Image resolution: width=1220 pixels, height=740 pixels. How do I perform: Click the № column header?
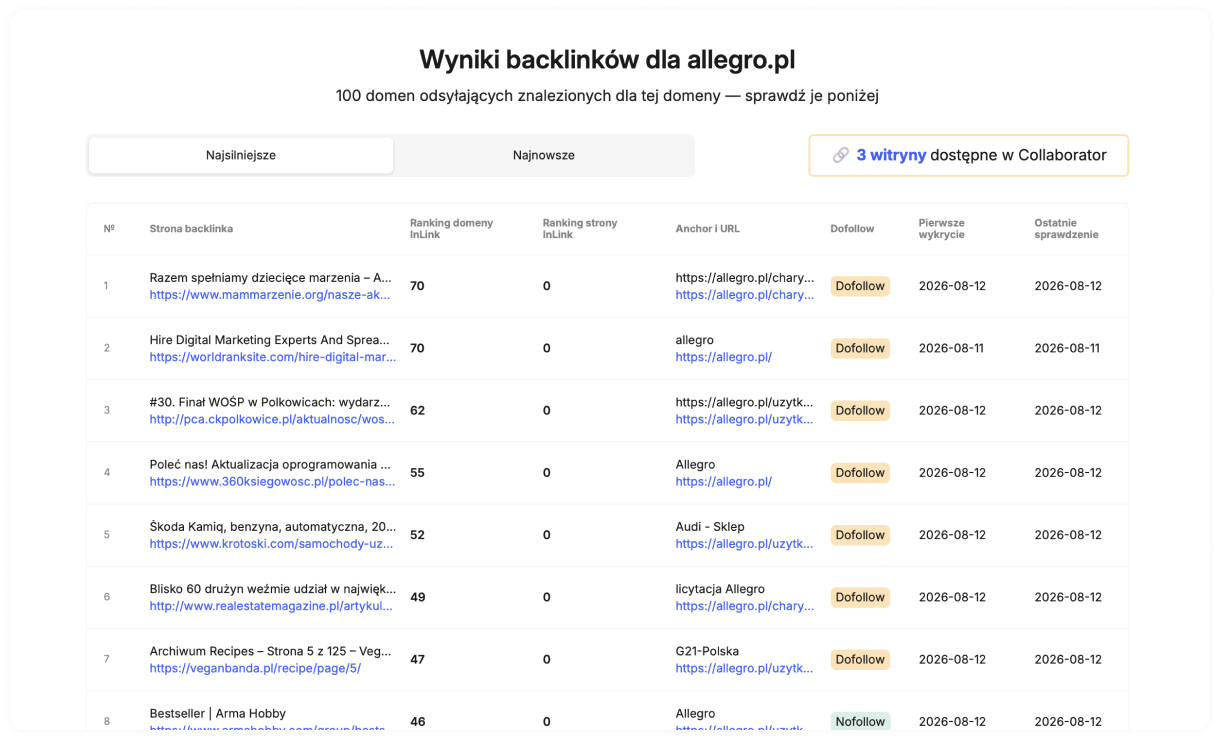click(109, 229)
